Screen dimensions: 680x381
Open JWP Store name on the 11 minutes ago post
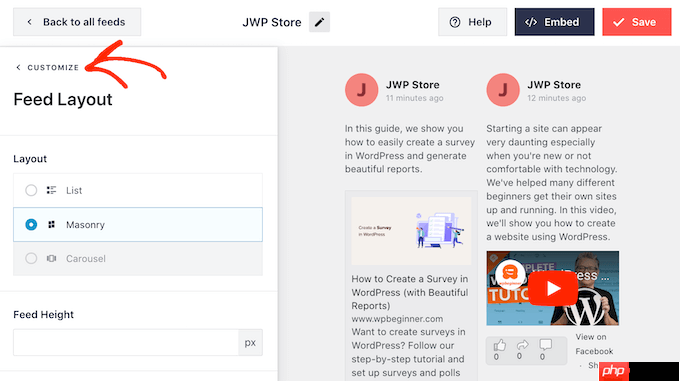(x=412, y=85)
